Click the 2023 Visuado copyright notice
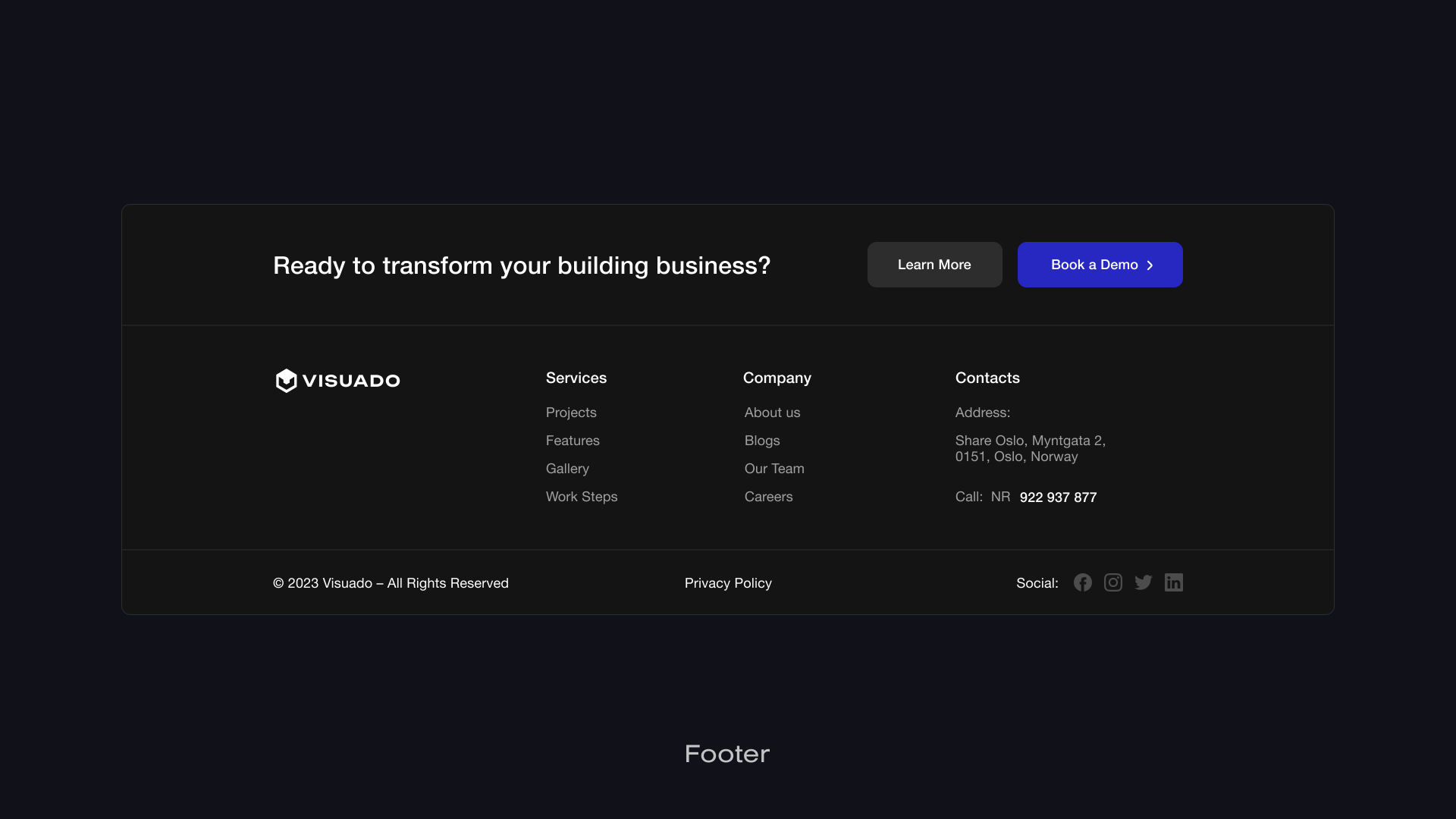 (391, 583)
